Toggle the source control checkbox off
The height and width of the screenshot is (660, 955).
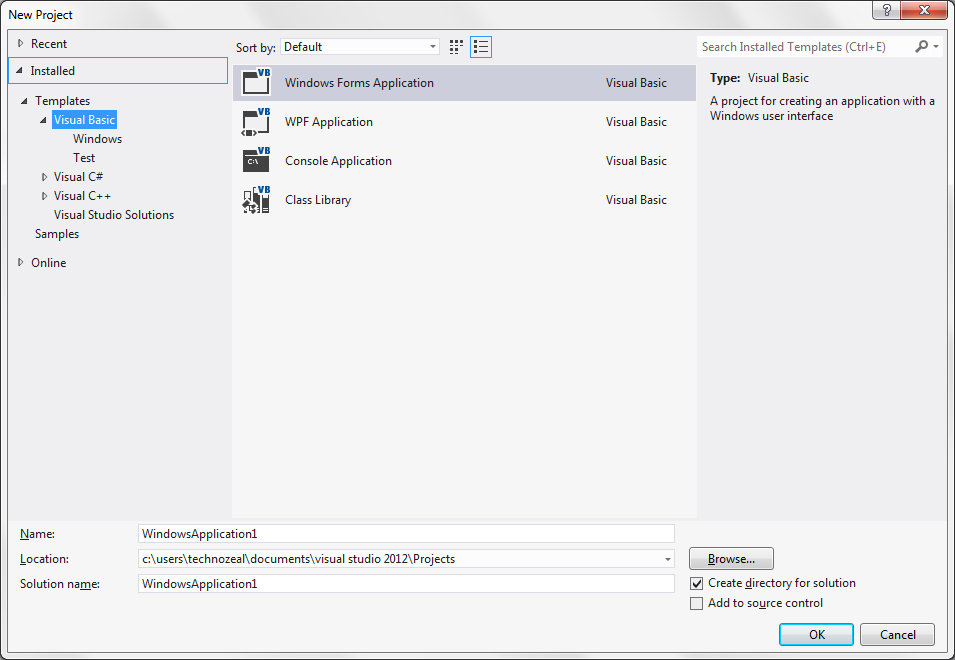tap(697, 603)
